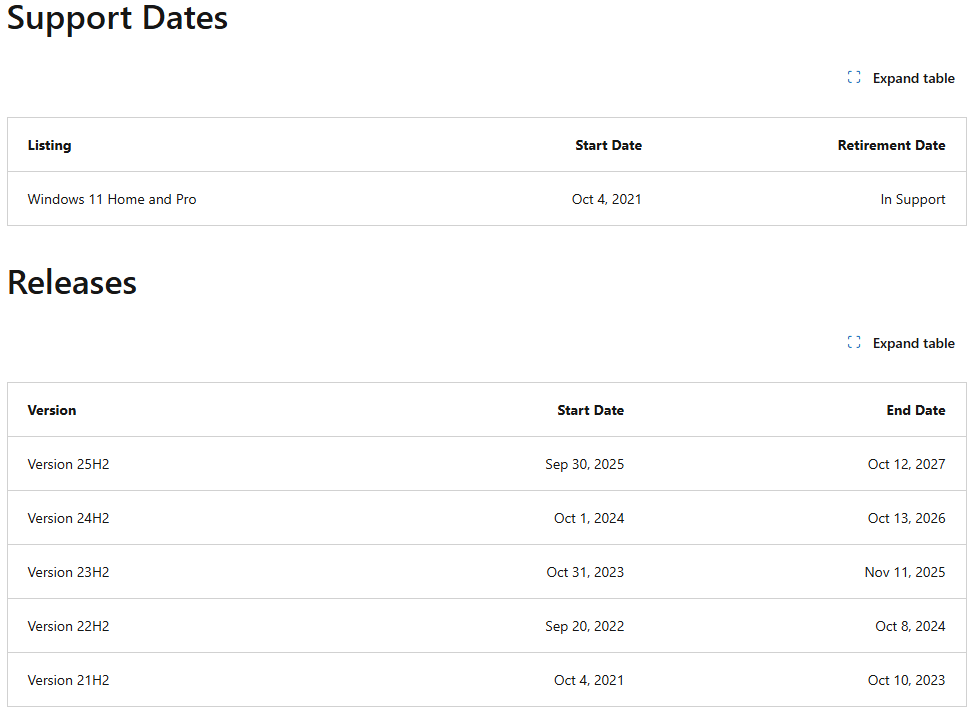Select the Windows 11 Home and Pro listing
Screen dimensions: 974x714
(112, 199)
